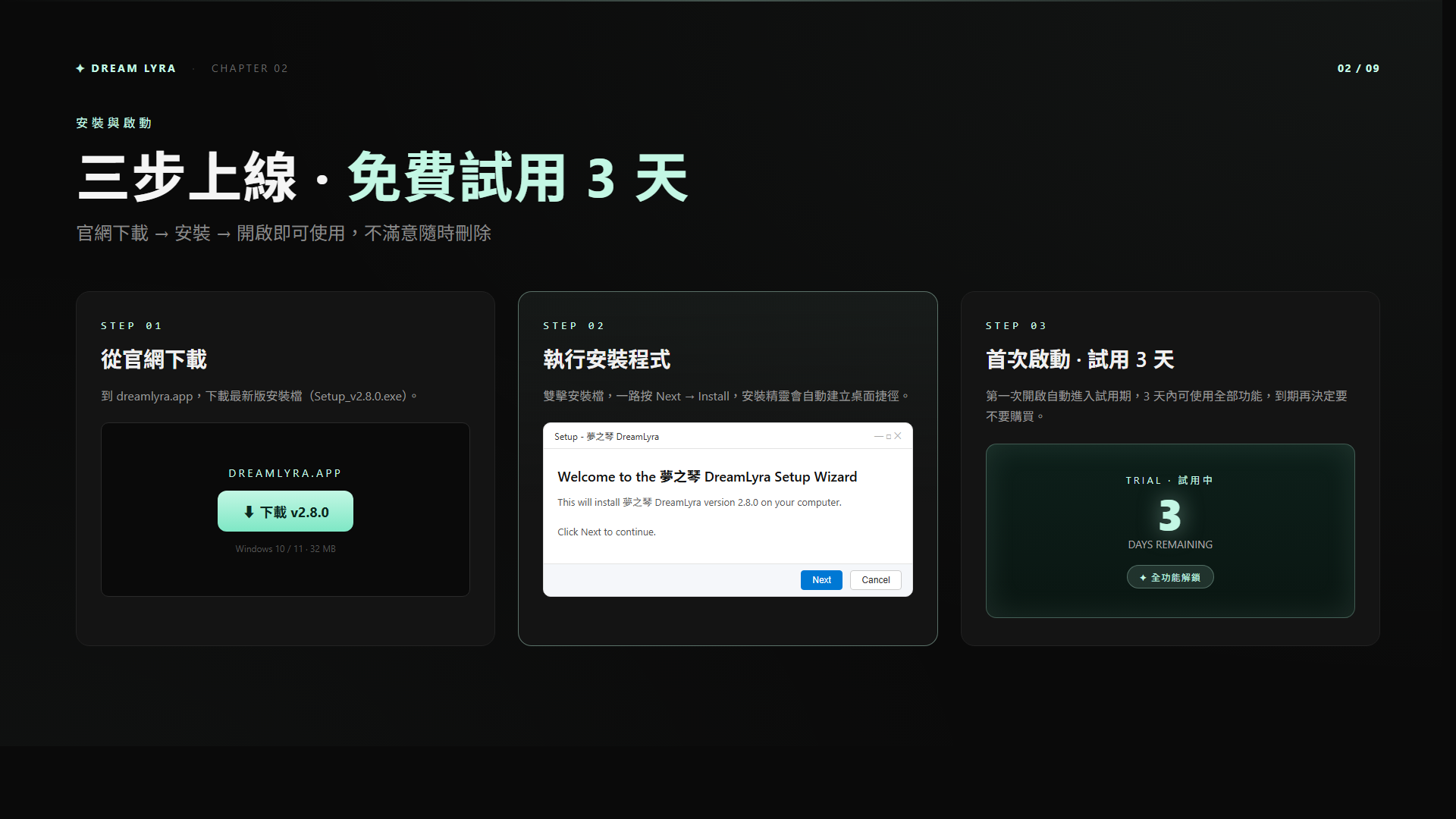The height and width of the screenshot is (819, 1456).
Task: Click Next in the Setup Wizard
Action: coord(821,580)
